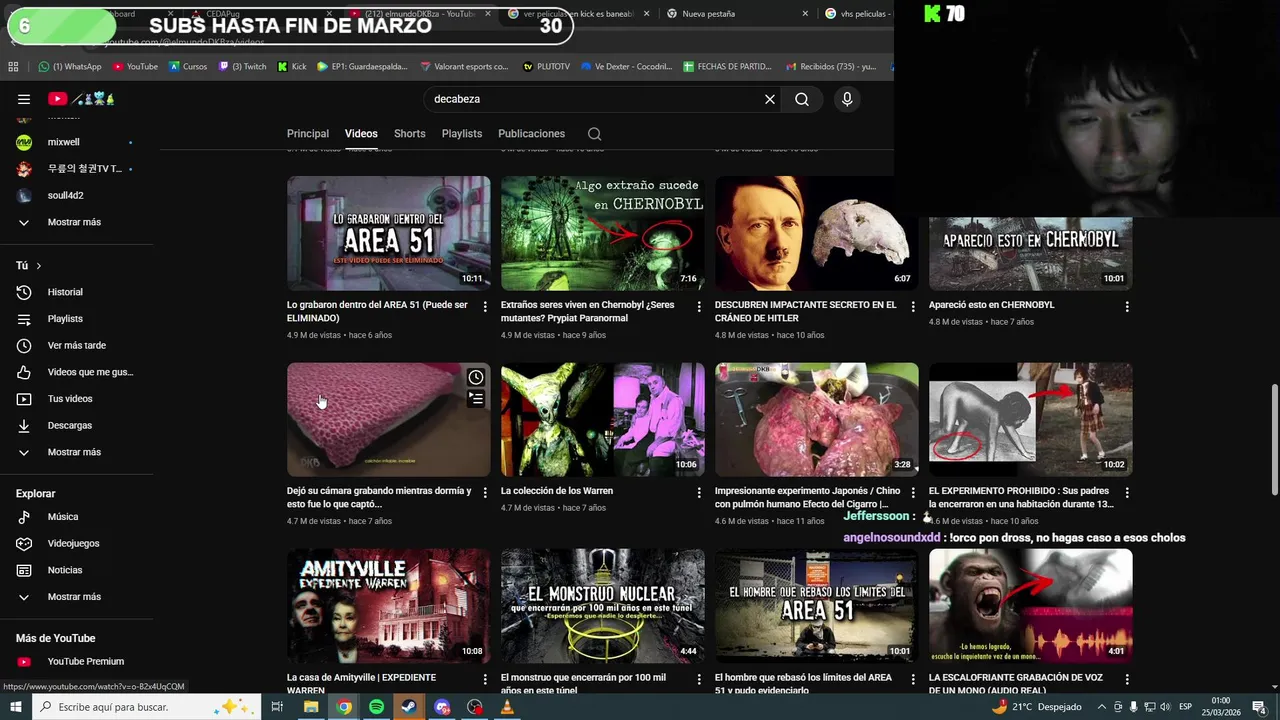Open File Explorer from the taskbar
Viewport: 1280px width, 720px height.
coord(311,707)
